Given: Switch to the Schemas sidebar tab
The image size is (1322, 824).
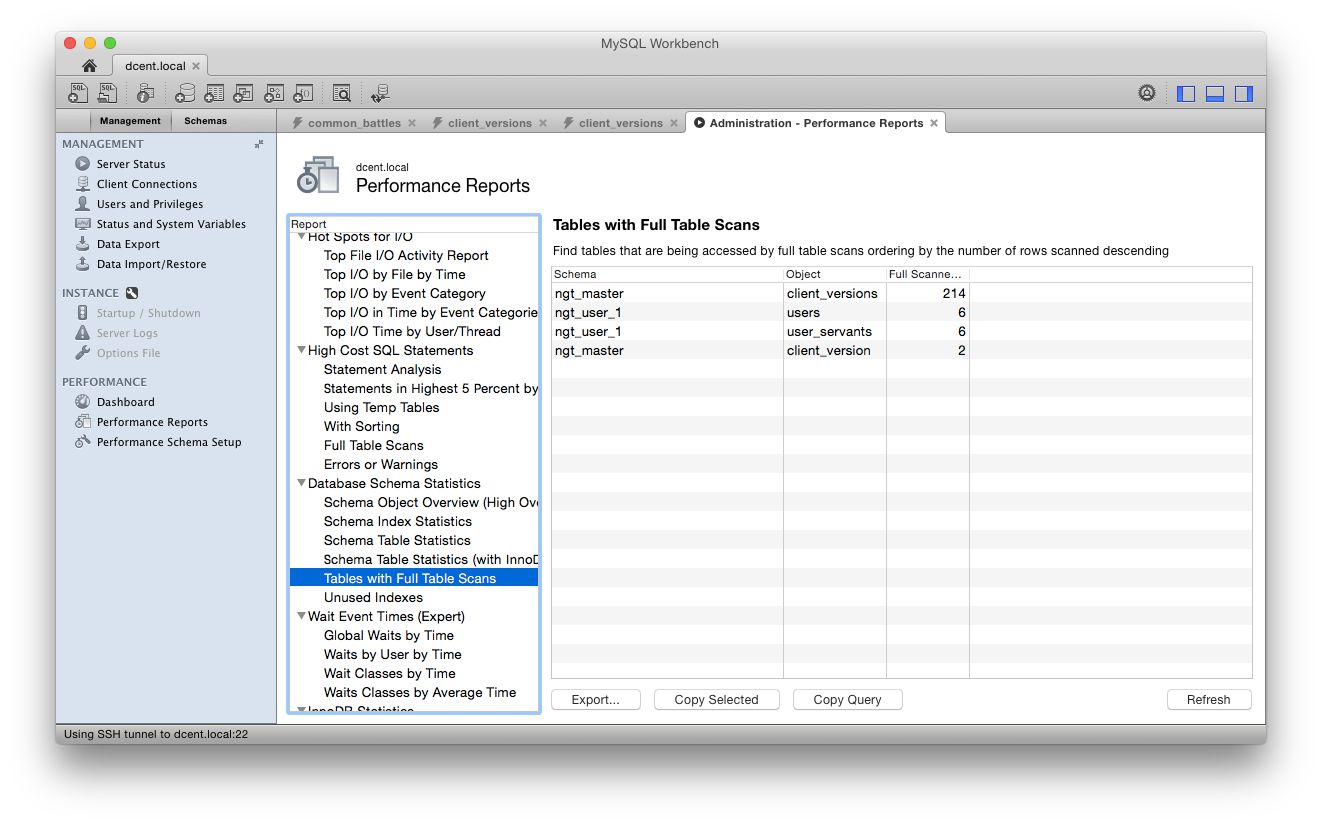Looking at the screenshot, I should pos(205,121).
